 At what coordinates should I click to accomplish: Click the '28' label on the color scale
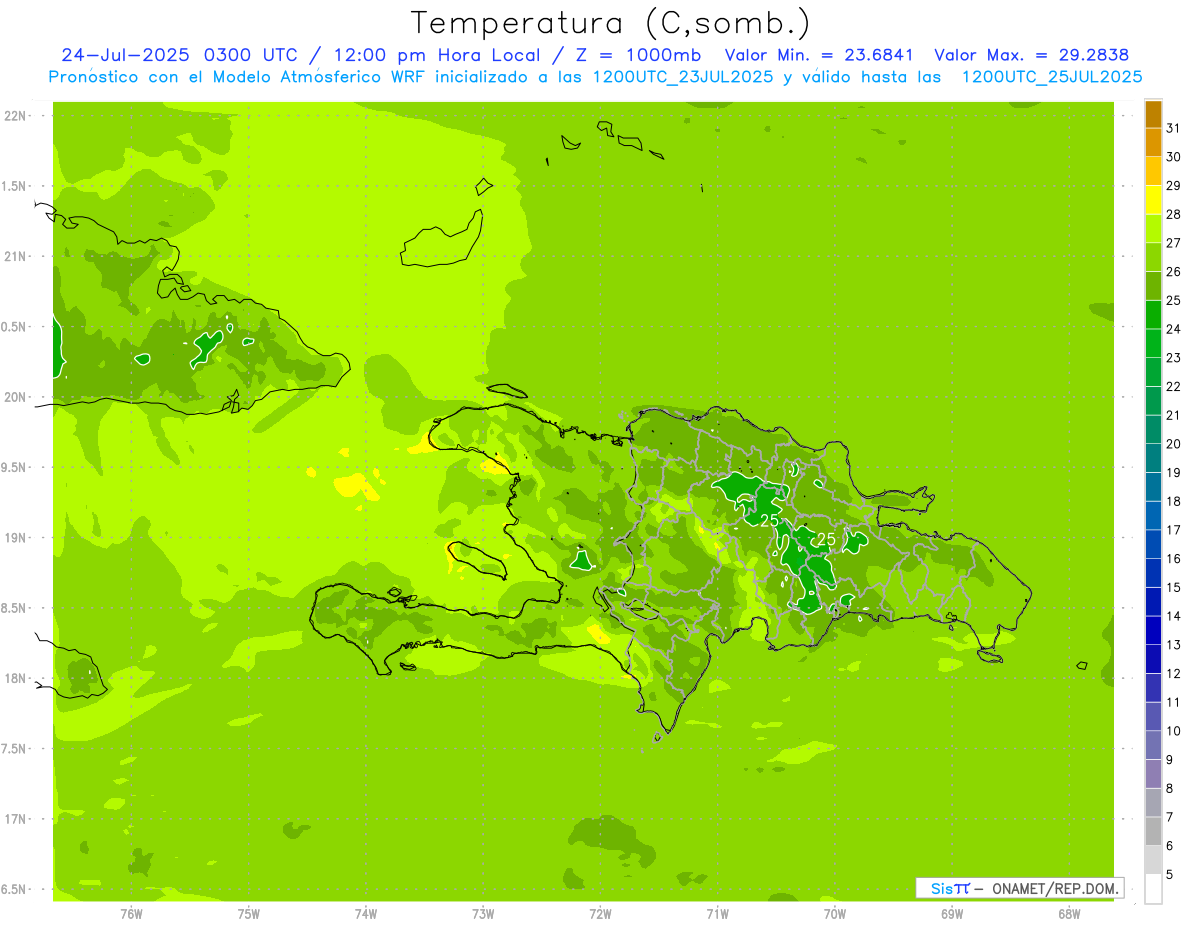1174,215
